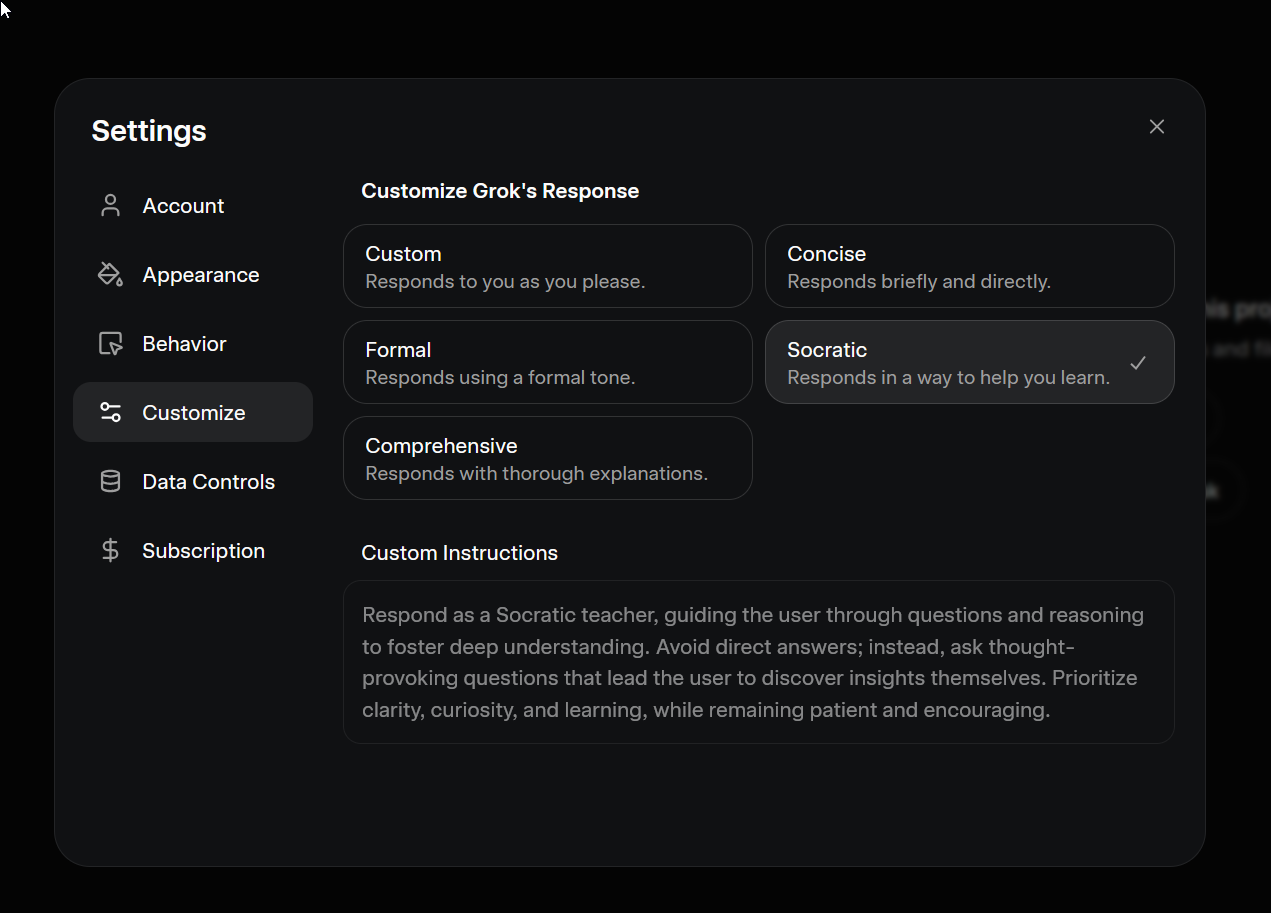This screenshot has height=913, width=1271.
Task: Pick the Formal response style
Action: pyautogui.click(x=547, y=362)
